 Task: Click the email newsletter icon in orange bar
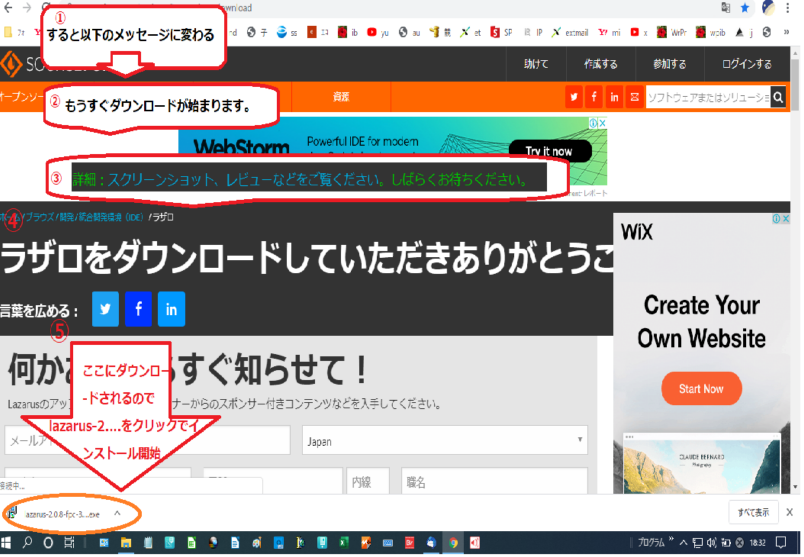(x=634, y=97)
